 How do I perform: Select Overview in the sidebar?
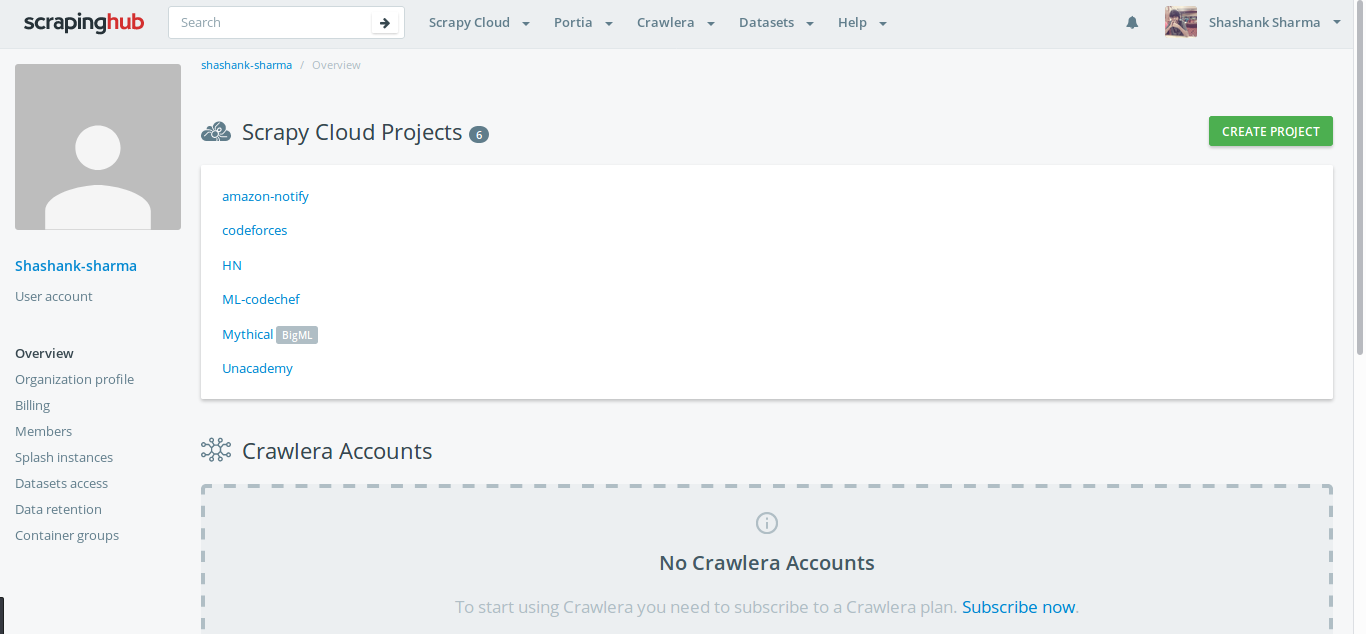pos(44,353)
